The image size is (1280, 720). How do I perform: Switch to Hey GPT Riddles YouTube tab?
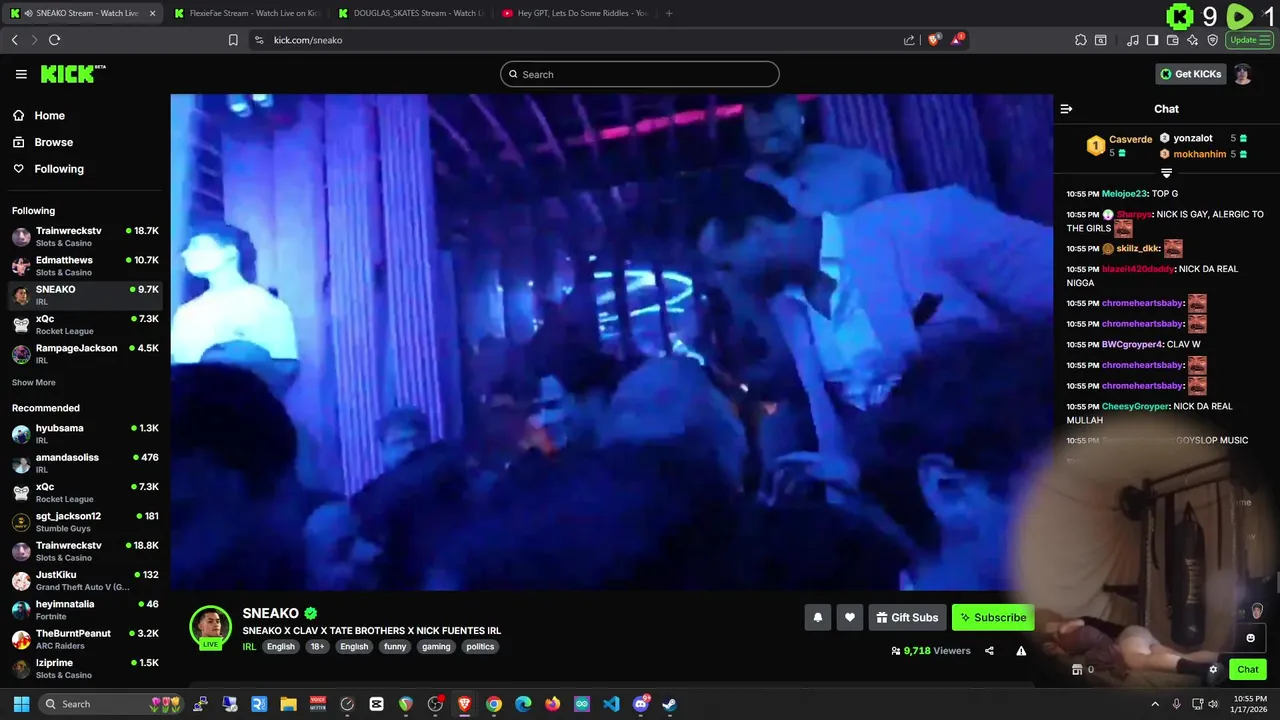click(x=574, y=13)
